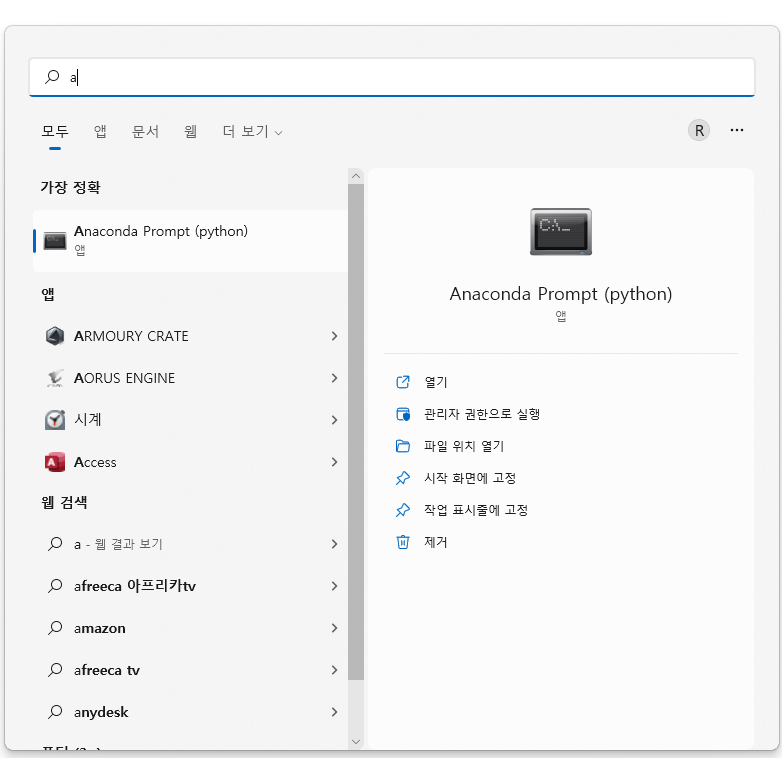This screenshot has width=782, height=758.
Task: Click in the search input field
Action: point(391,77)
